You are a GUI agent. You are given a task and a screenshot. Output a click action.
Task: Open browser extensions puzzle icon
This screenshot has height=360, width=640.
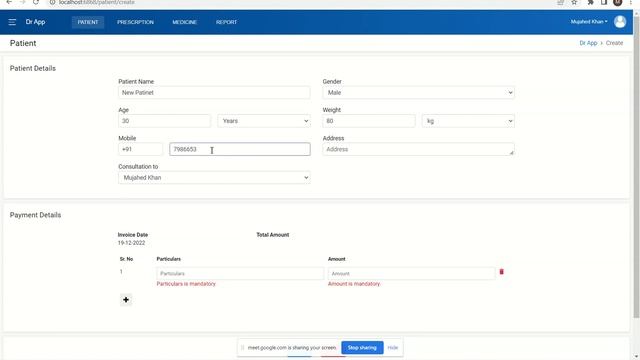tap(590, 2)
